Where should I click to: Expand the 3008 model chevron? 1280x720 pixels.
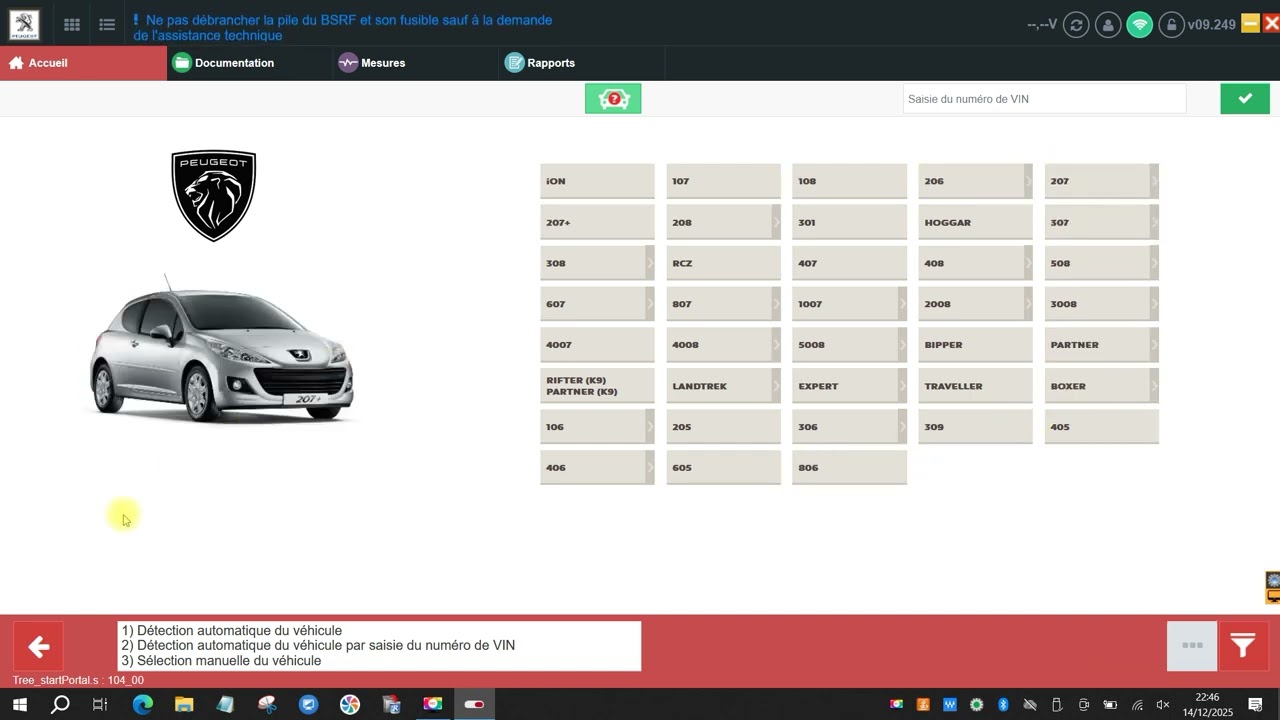point(1154,304)
